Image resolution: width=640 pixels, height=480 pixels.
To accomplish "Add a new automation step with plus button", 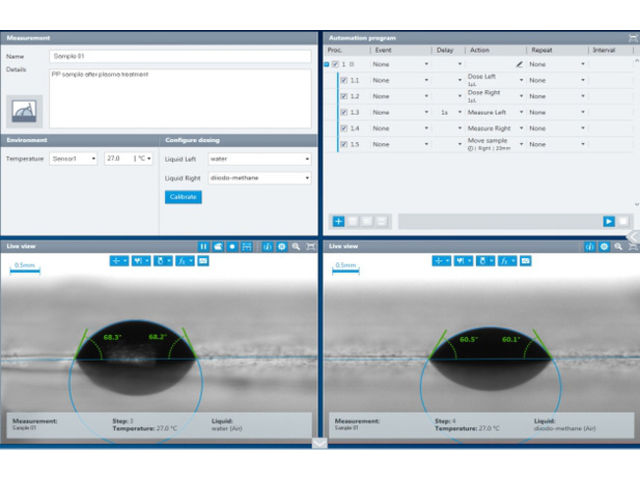I will pyautogui.click(x=338, y=221).
